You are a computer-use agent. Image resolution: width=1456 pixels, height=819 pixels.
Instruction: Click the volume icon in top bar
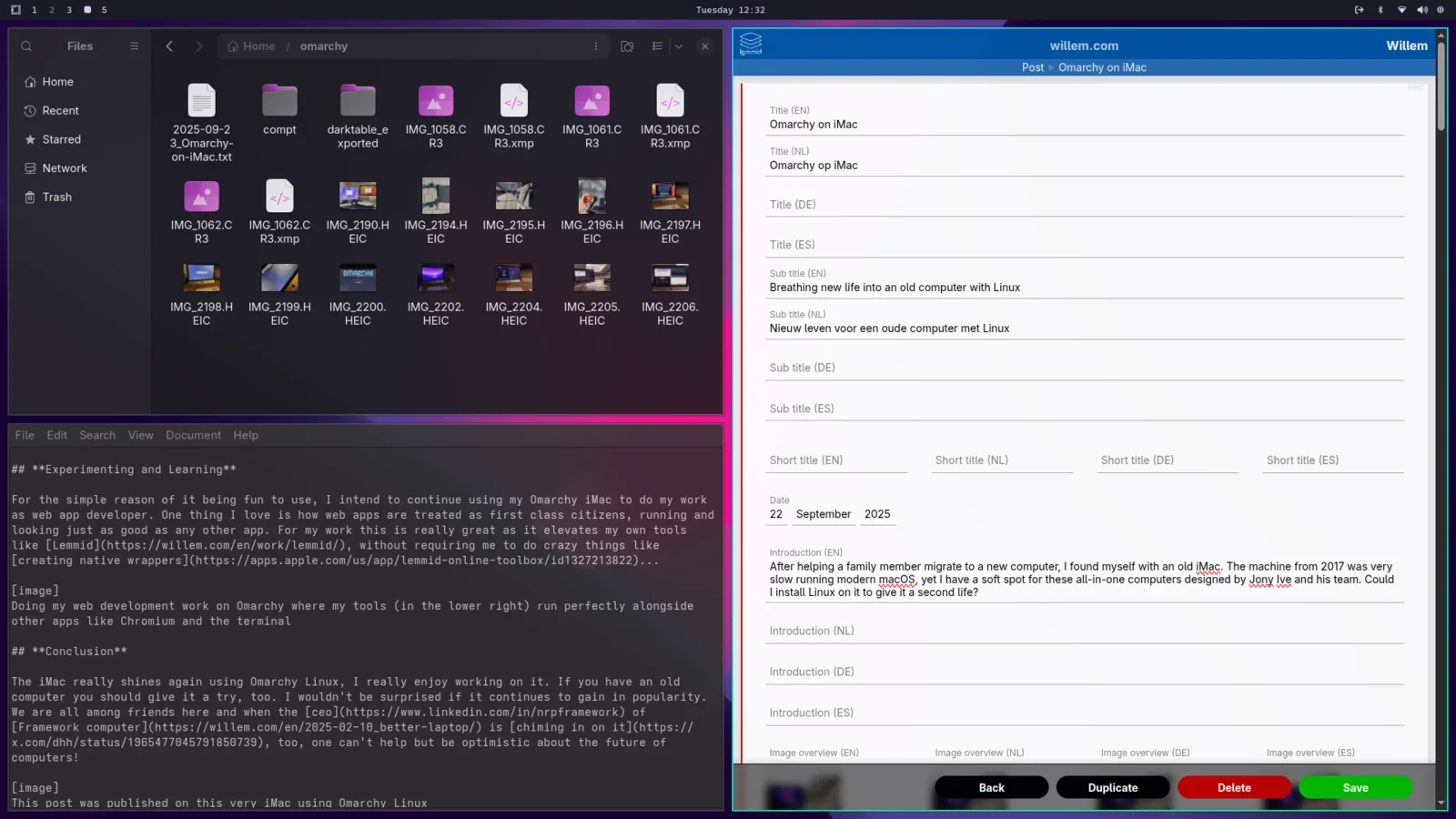click(x=1422, y=10)
